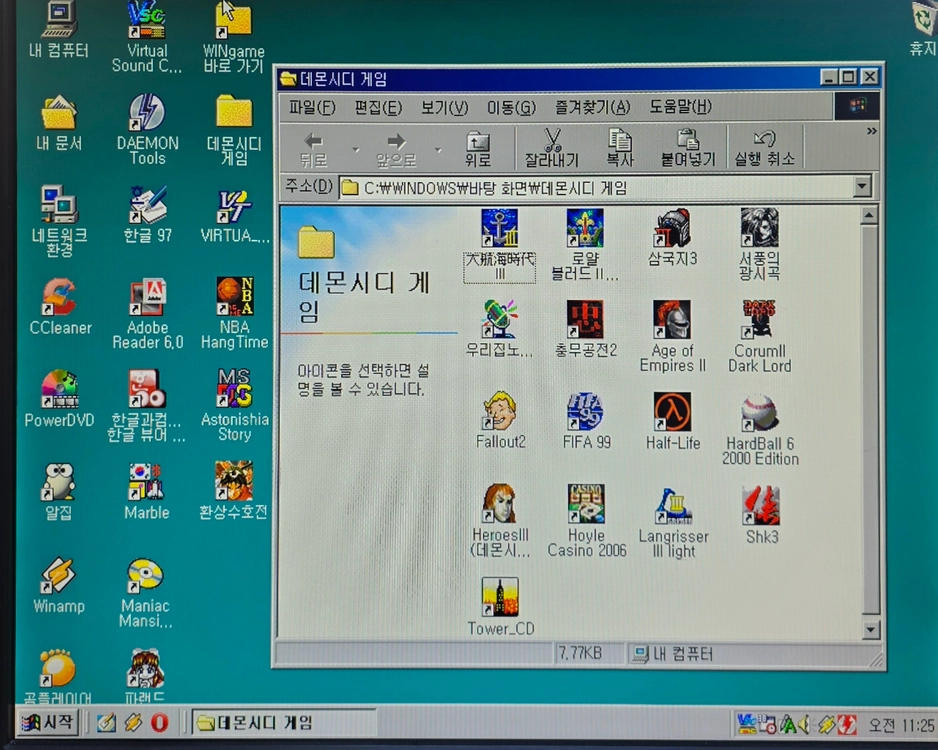The width and height of the screenshot is (938, 750).
Task: Click the 시작 Start button
Action: point(48,722)
